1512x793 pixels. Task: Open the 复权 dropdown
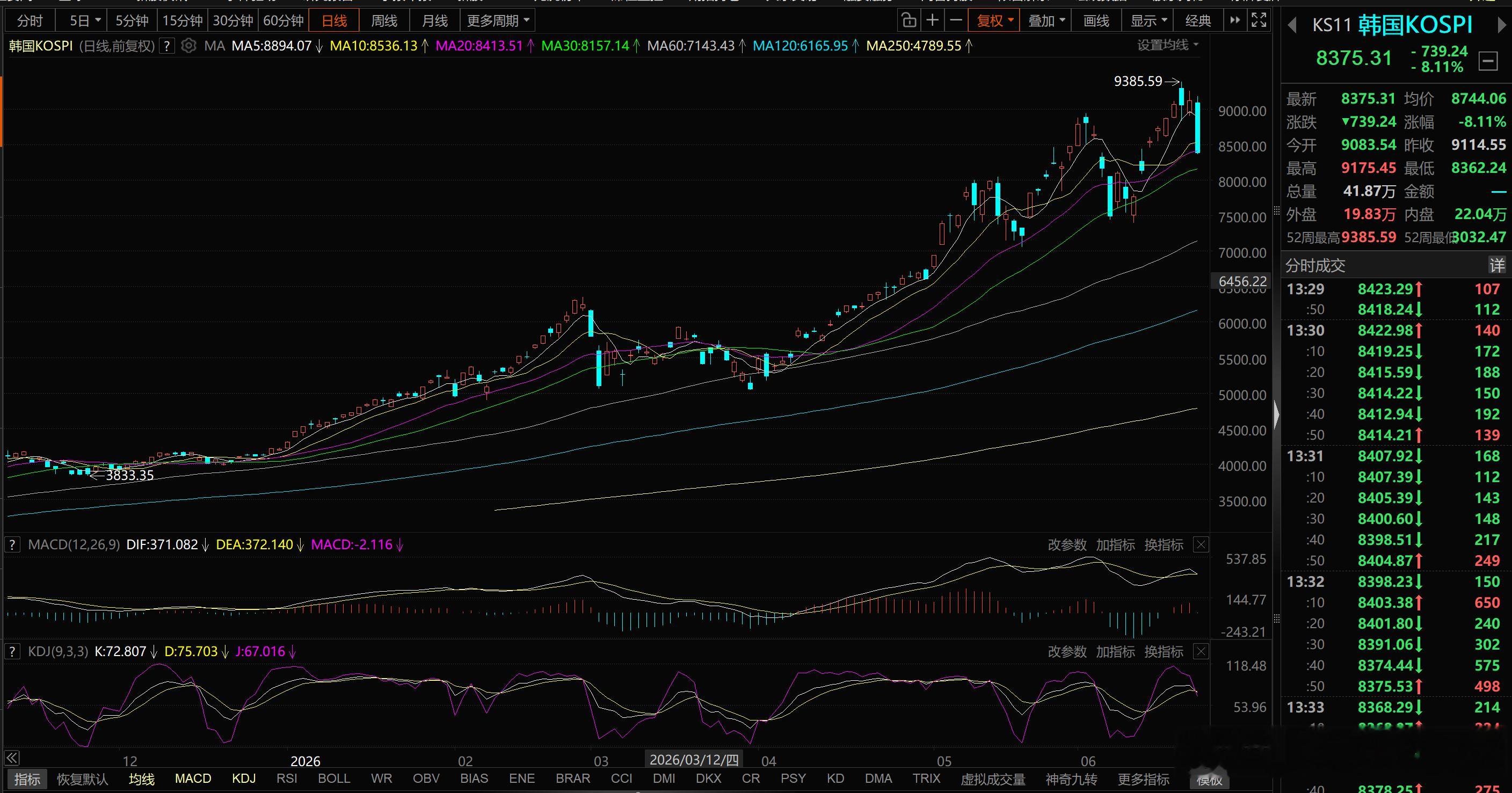pos(995,21)
